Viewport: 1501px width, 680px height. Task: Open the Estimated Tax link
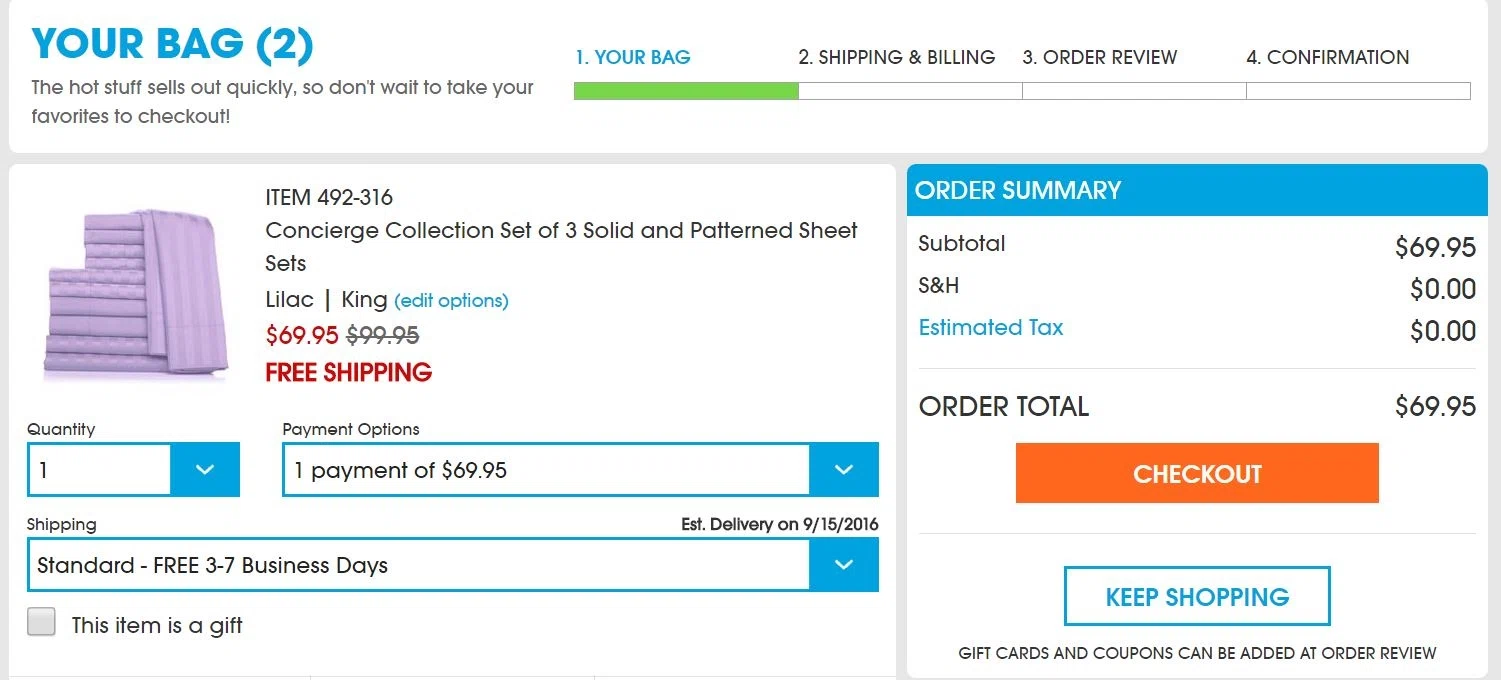991,327
